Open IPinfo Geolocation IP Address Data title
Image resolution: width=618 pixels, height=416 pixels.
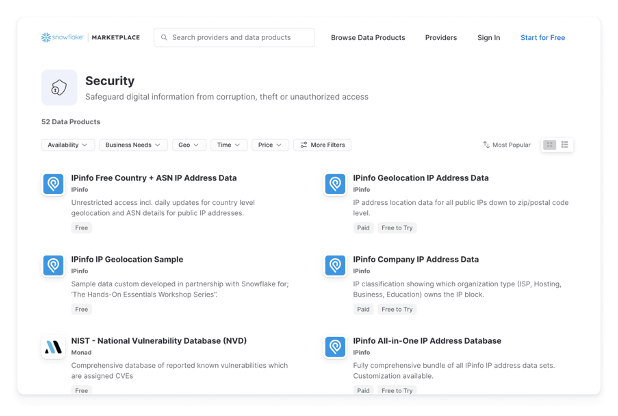(421, 178)
